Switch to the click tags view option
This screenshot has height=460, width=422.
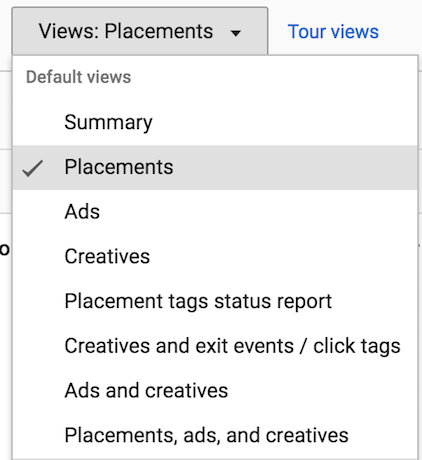215,346
